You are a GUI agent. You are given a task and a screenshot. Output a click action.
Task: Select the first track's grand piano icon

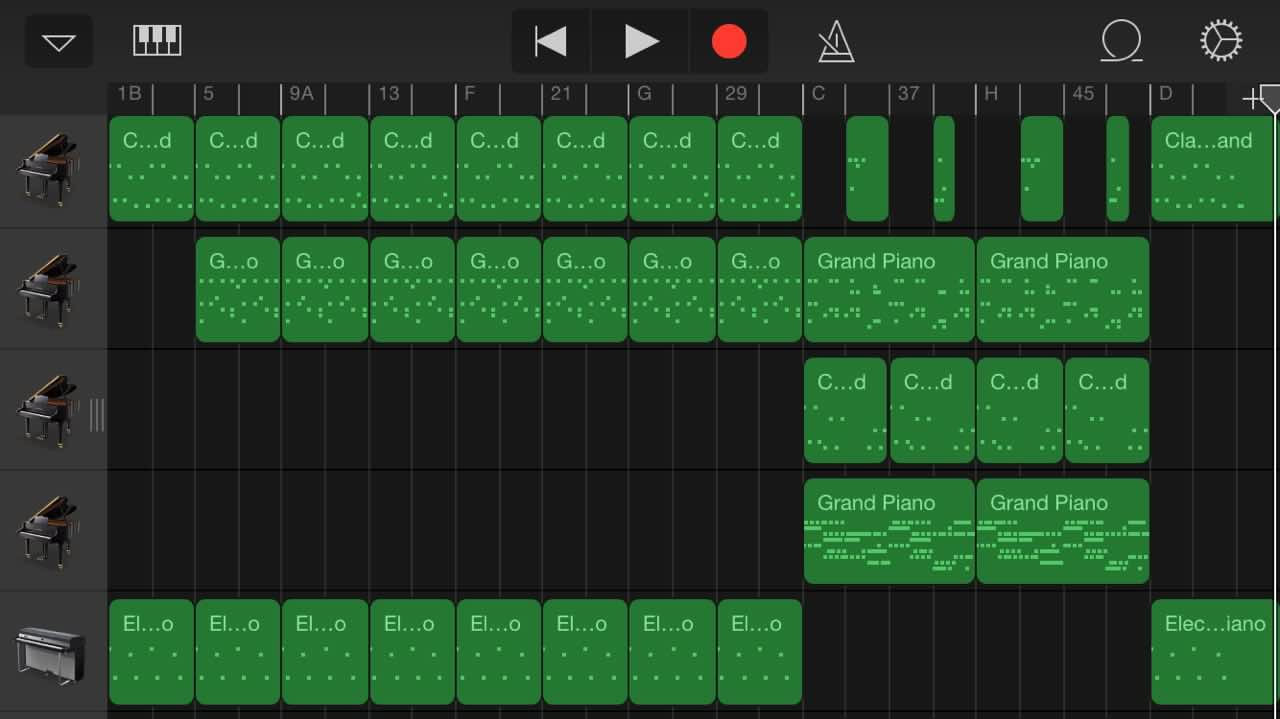click(48, 169)
